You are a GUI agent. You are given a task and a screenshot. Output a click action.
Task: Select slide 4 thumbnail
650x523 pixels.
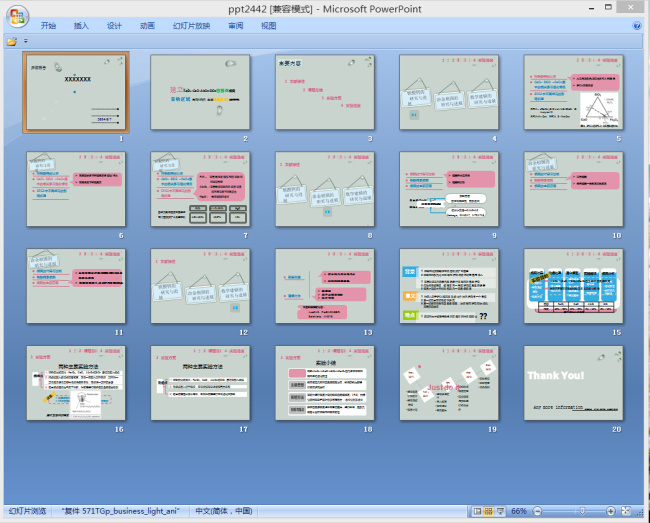coord(449,92)
